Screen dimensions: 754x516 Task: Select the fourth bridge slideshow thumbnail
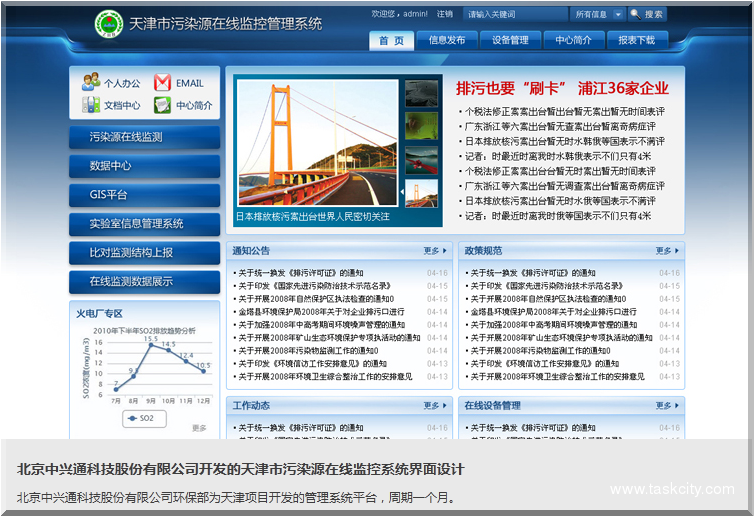point(421,193)
